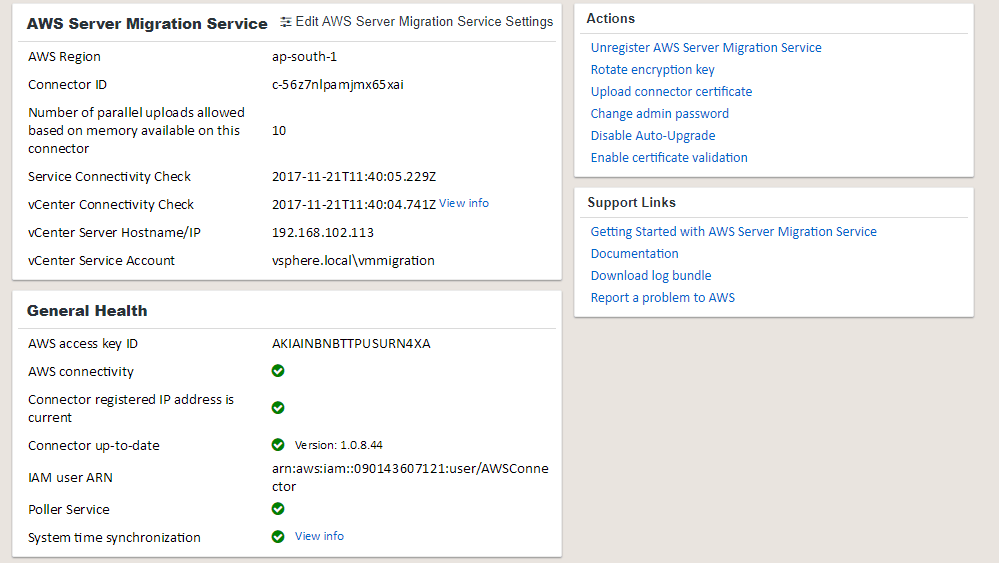
Task: Click the AWS access key ID AKIAINBNBTTPUSURN4XA
Action: [x=351, y=344]
